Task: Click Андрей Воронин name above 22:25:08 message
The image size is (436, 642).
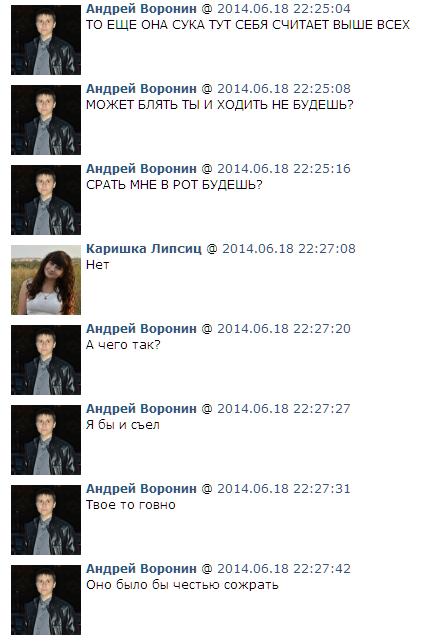Action: click(x=141, y=88)
